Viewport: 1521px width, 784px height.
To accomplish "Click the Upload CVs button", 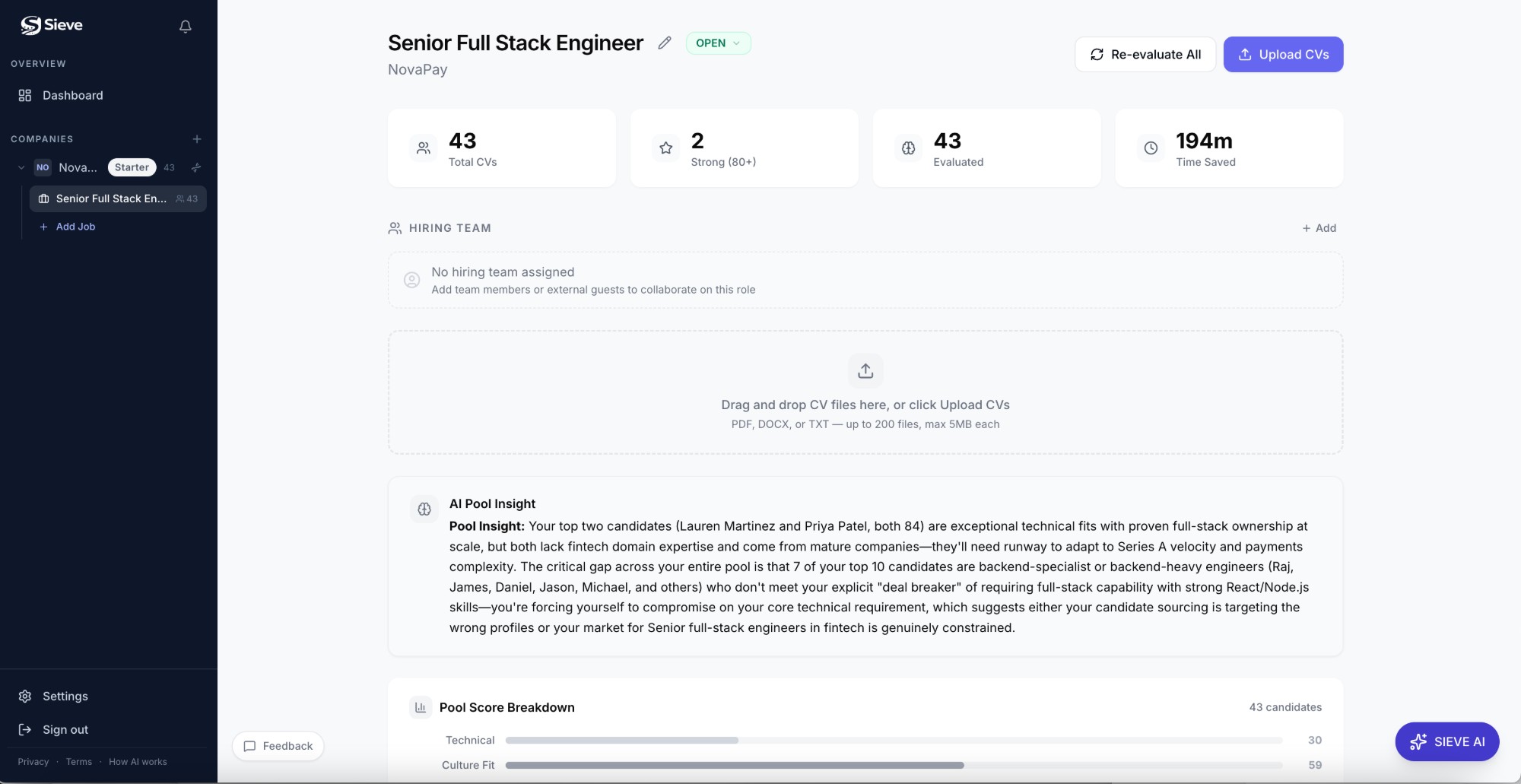I will point(1283,55).
